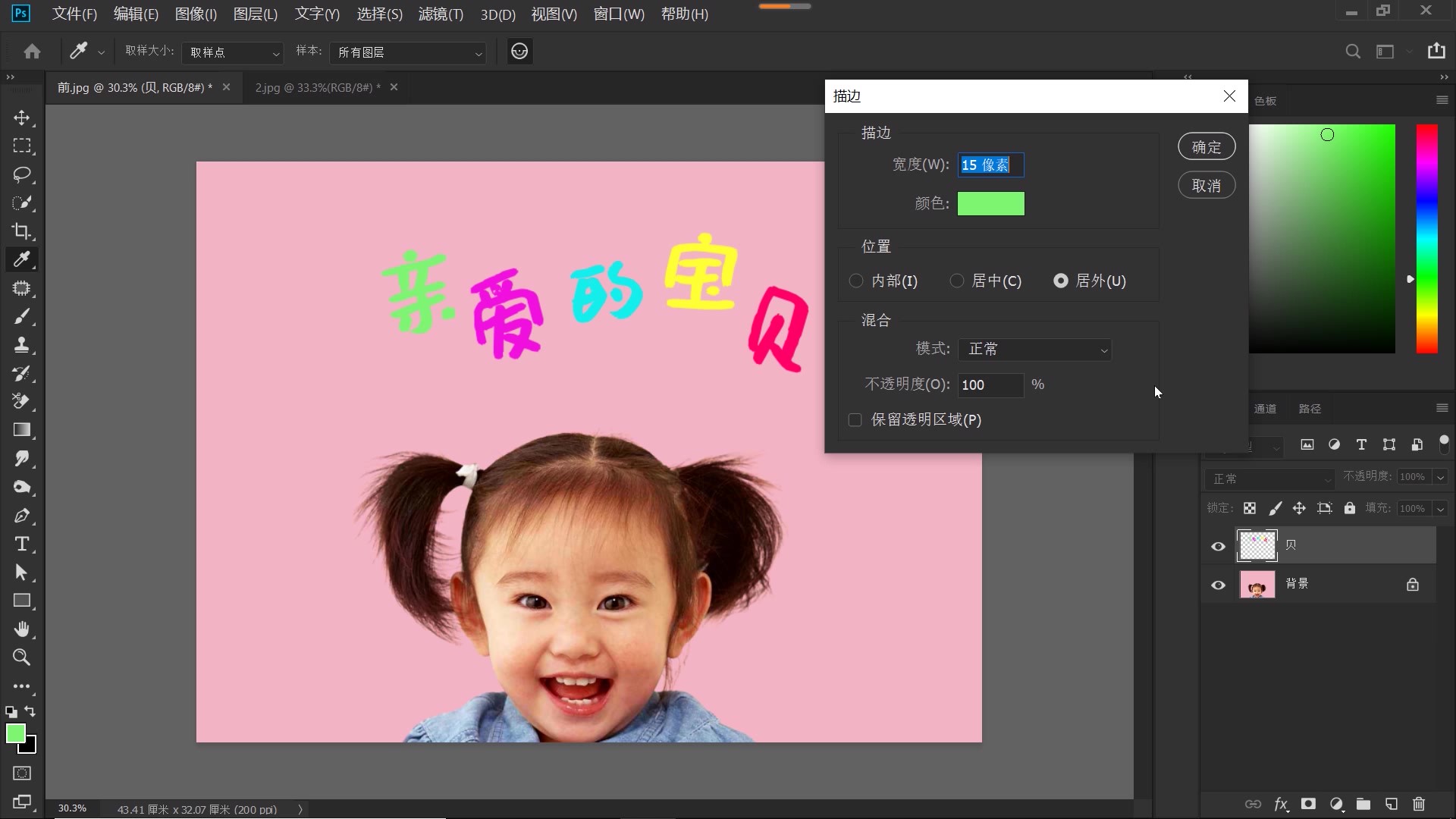The image size is (1456, 819).
Task: Select the Crop tool
Action: [x=22, y=231]
